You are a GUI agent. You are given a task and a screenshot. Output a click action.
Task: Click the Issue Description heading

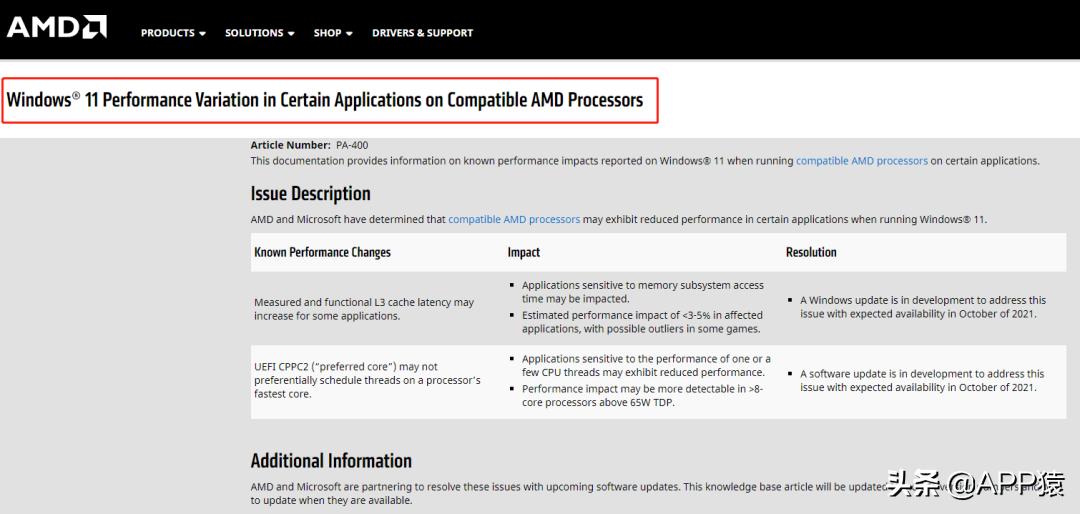pyautogui.click(x=310, y=194)
